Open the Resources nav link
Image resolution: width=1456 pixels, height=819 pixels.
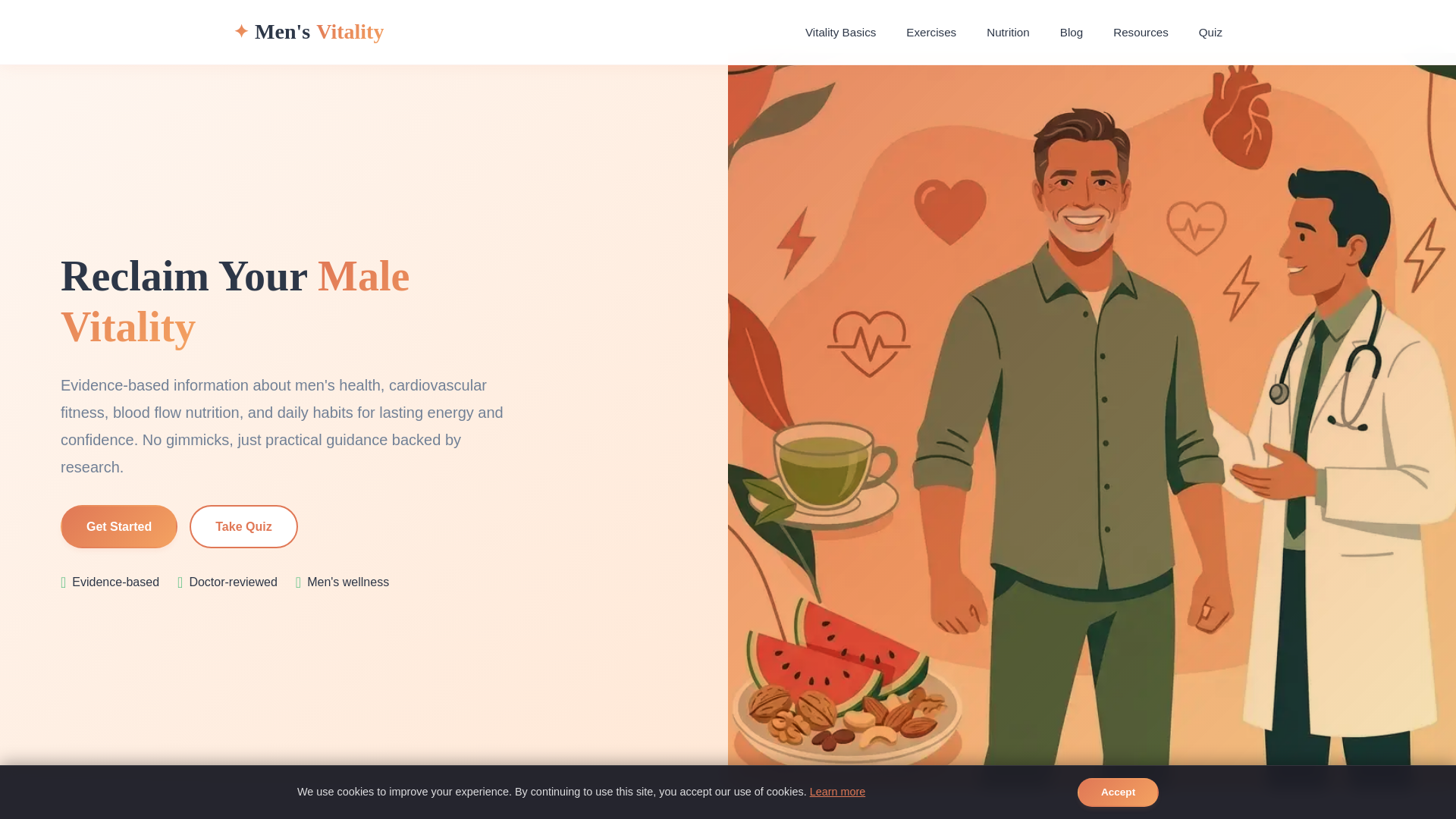tap(1141, 33)
